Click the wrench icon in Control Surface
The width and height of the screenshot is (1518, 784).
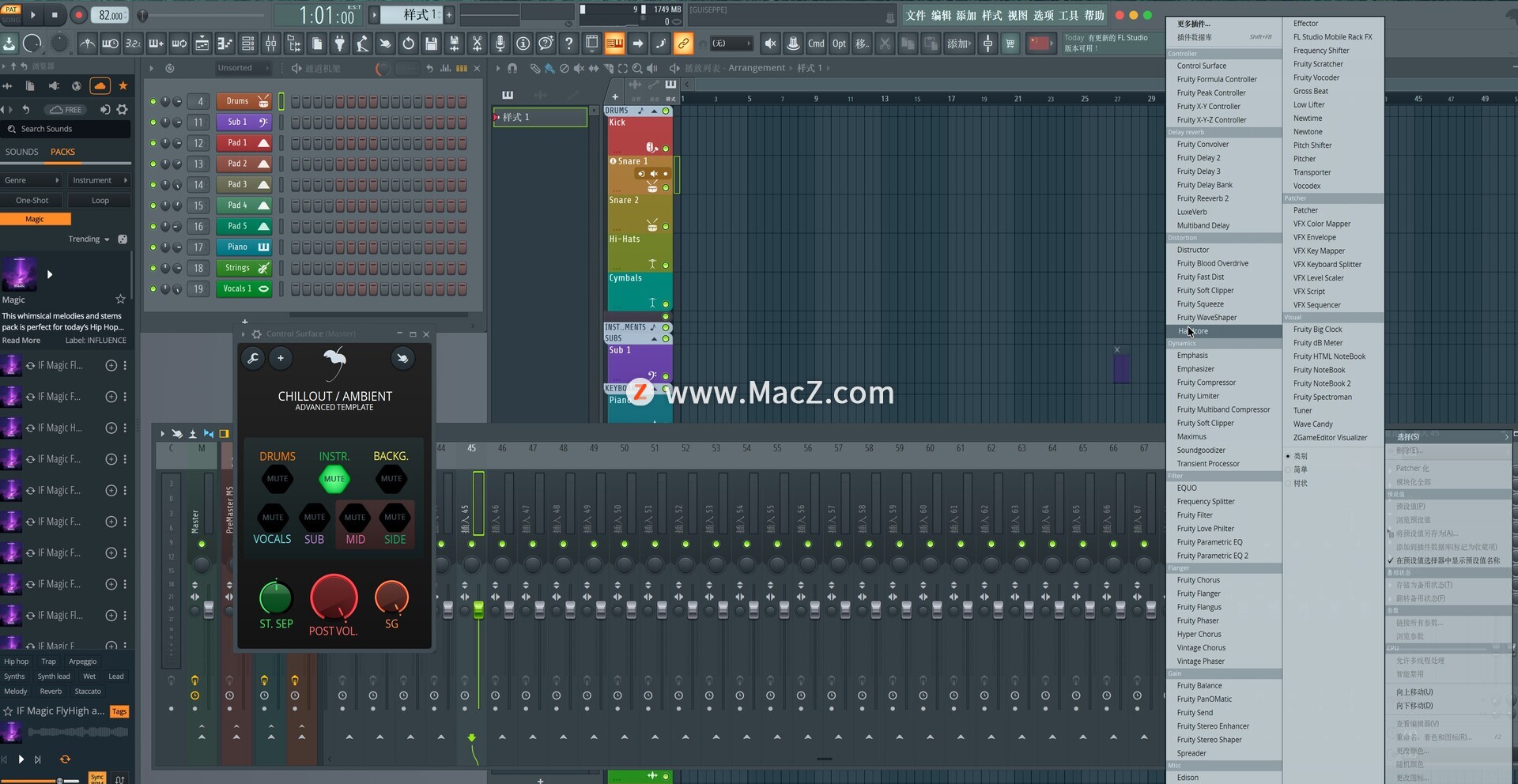tap(253, 358)
